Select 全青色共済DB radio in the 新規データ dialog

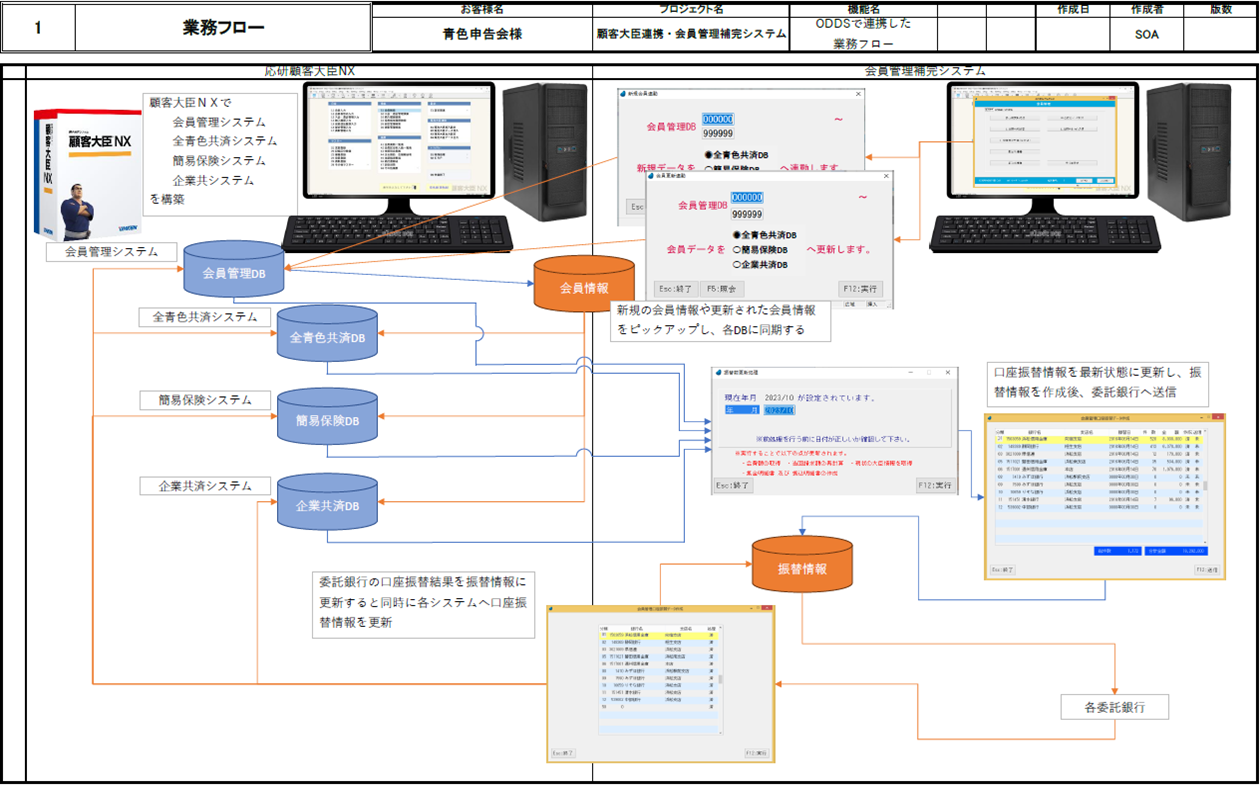coord(708,155)
